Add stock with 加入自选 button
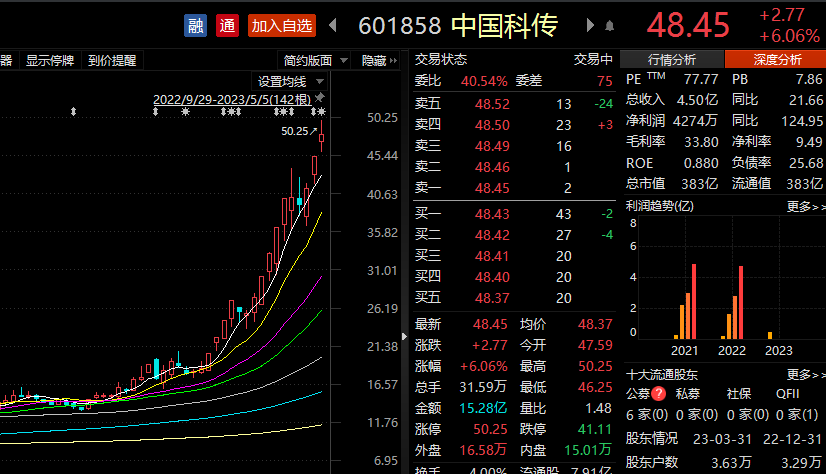 point(282,25)
